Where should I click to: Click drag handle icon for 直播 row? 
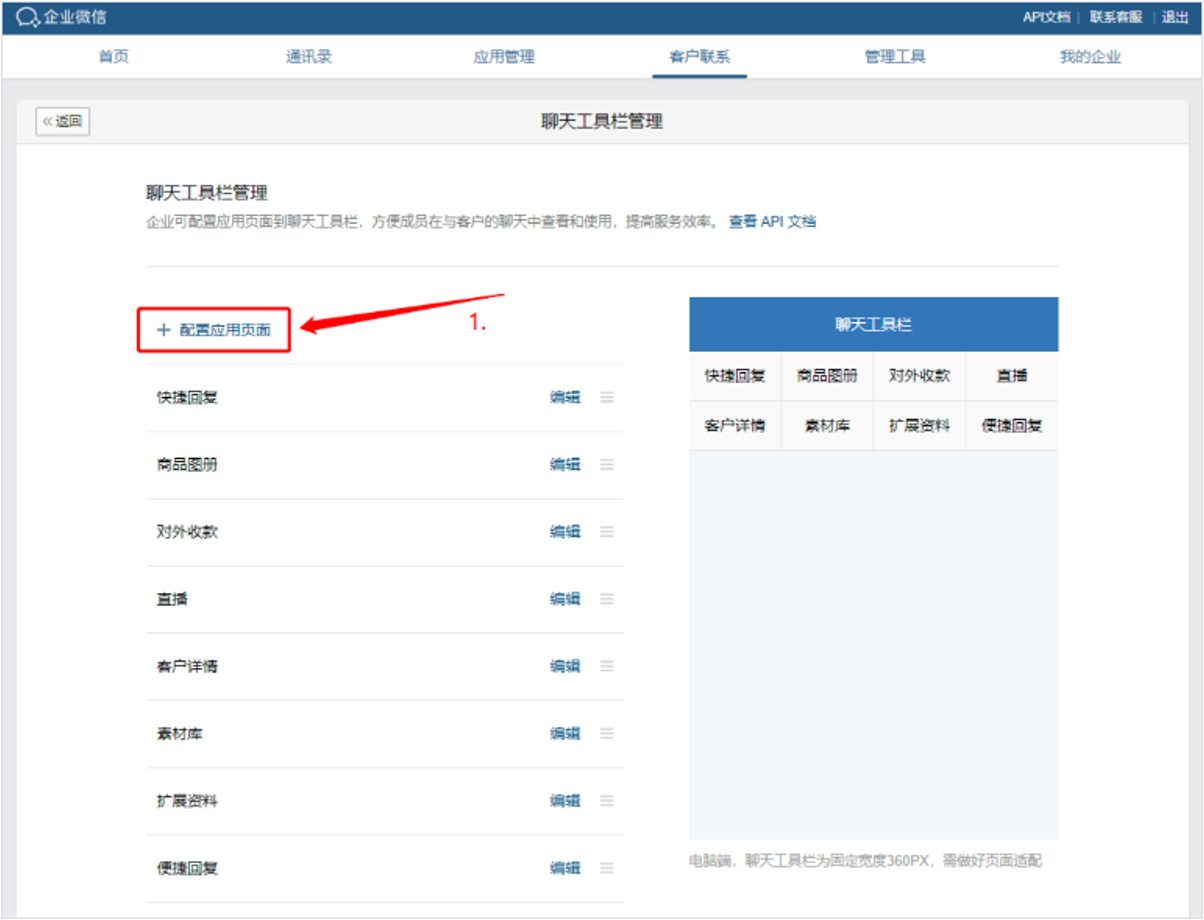(x=607, y=599)
